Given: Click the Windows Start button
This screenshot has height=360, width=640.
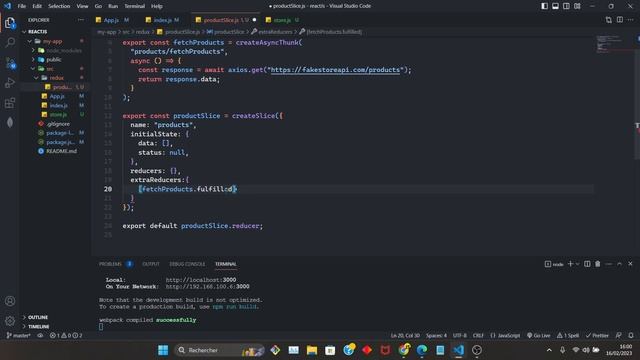Looking at the screenshot, I should point(163,350).
